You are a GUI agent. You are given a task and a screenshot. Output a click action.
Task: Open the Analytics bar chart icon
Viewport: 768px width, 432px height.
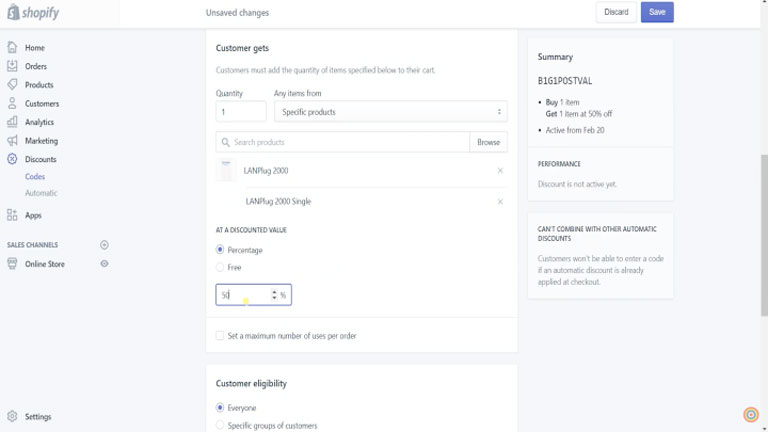coord(12,122)
